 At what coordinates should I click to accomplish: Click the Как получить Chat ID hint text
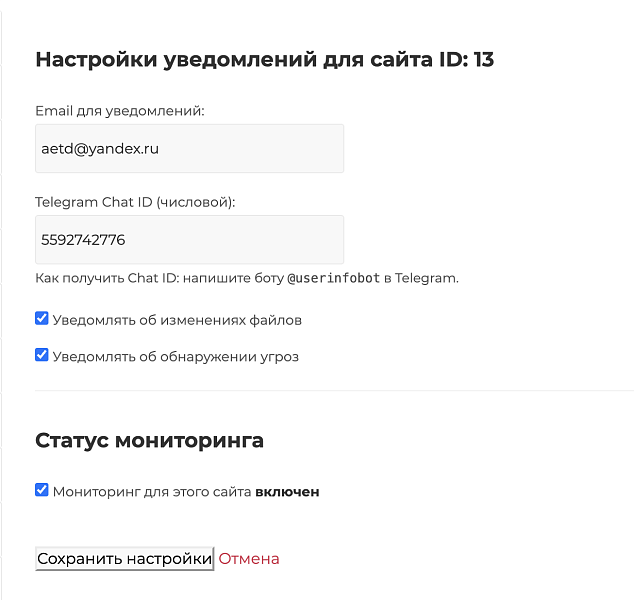tap(247, 278)
